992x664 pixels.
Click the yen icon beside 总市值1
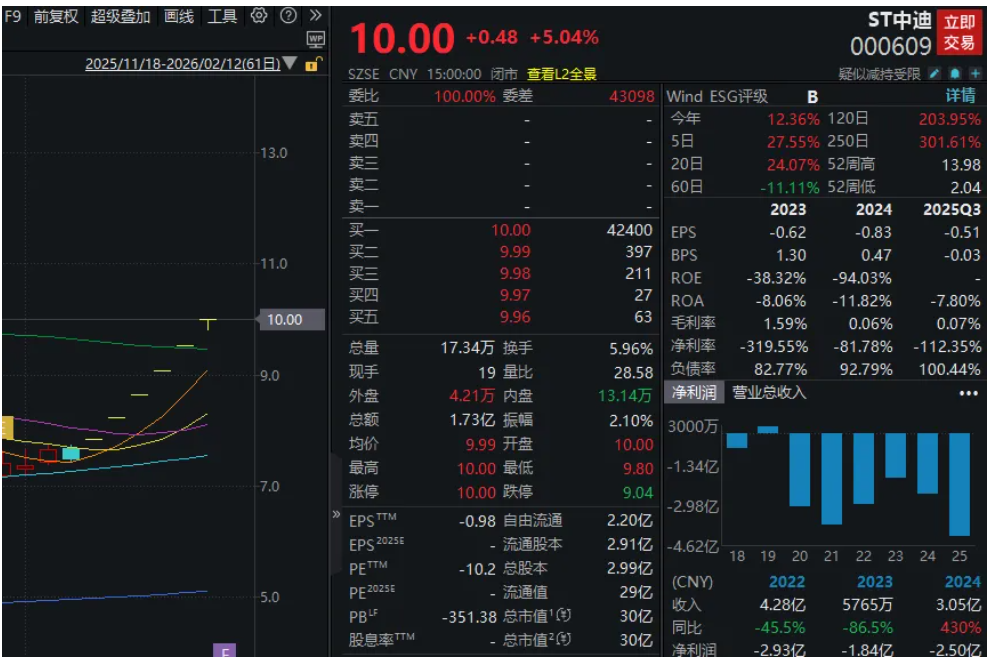tap(564, 616)
